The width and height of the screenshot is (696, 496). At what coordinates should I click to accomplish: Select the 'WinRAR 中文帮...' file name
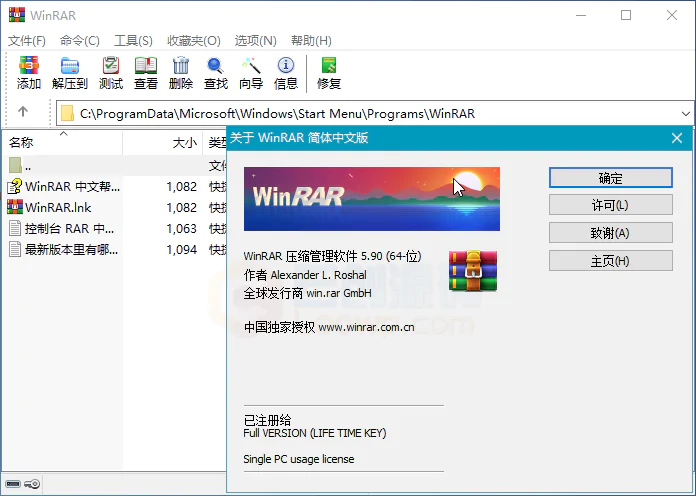tap(72, 186)
